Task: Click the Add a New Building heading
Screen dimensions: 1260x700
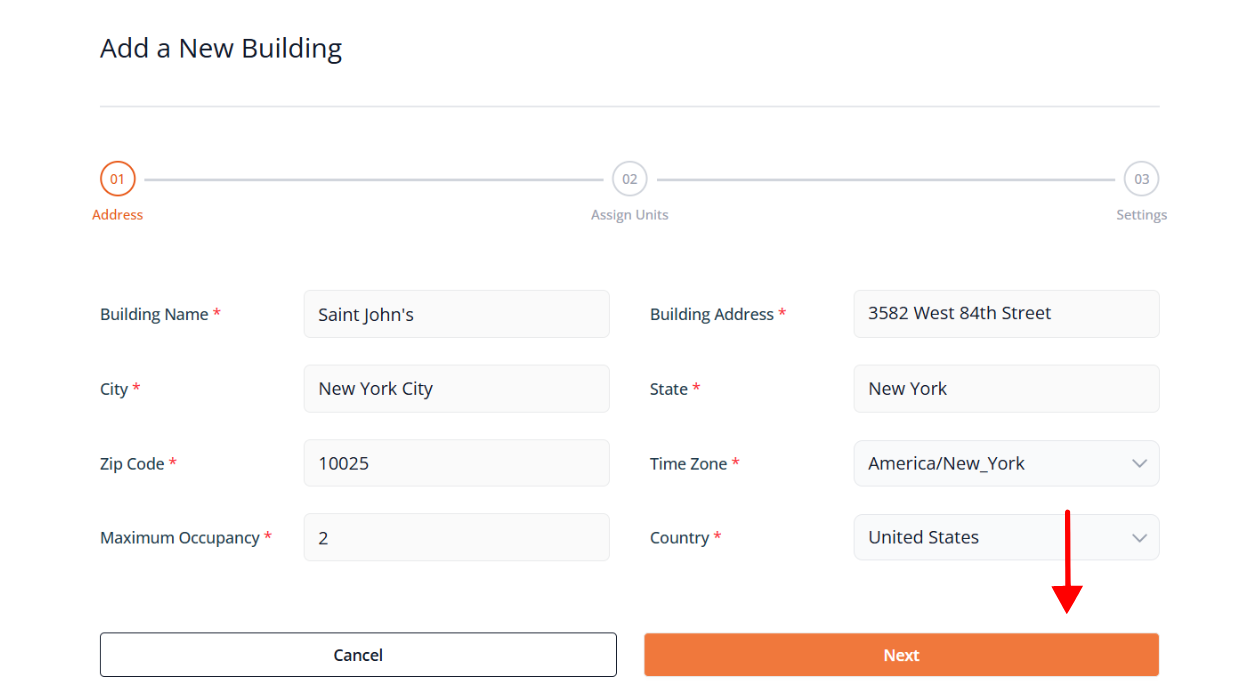Action: tap(221, 48)
